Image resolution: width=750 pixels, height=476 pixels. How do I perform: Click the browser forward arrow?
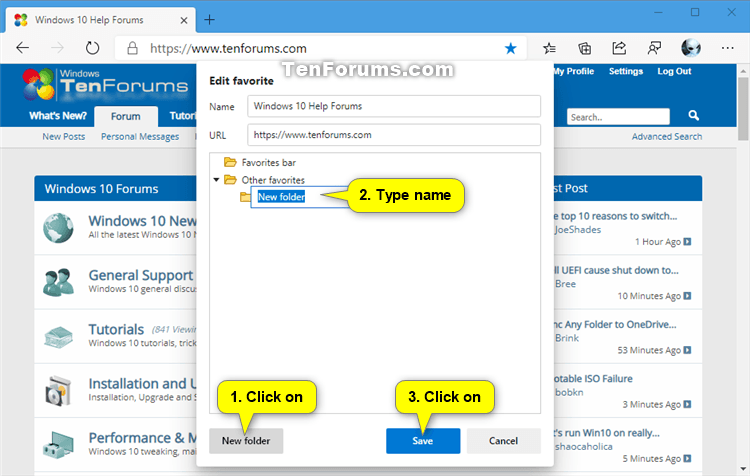[x=57, y=48]
